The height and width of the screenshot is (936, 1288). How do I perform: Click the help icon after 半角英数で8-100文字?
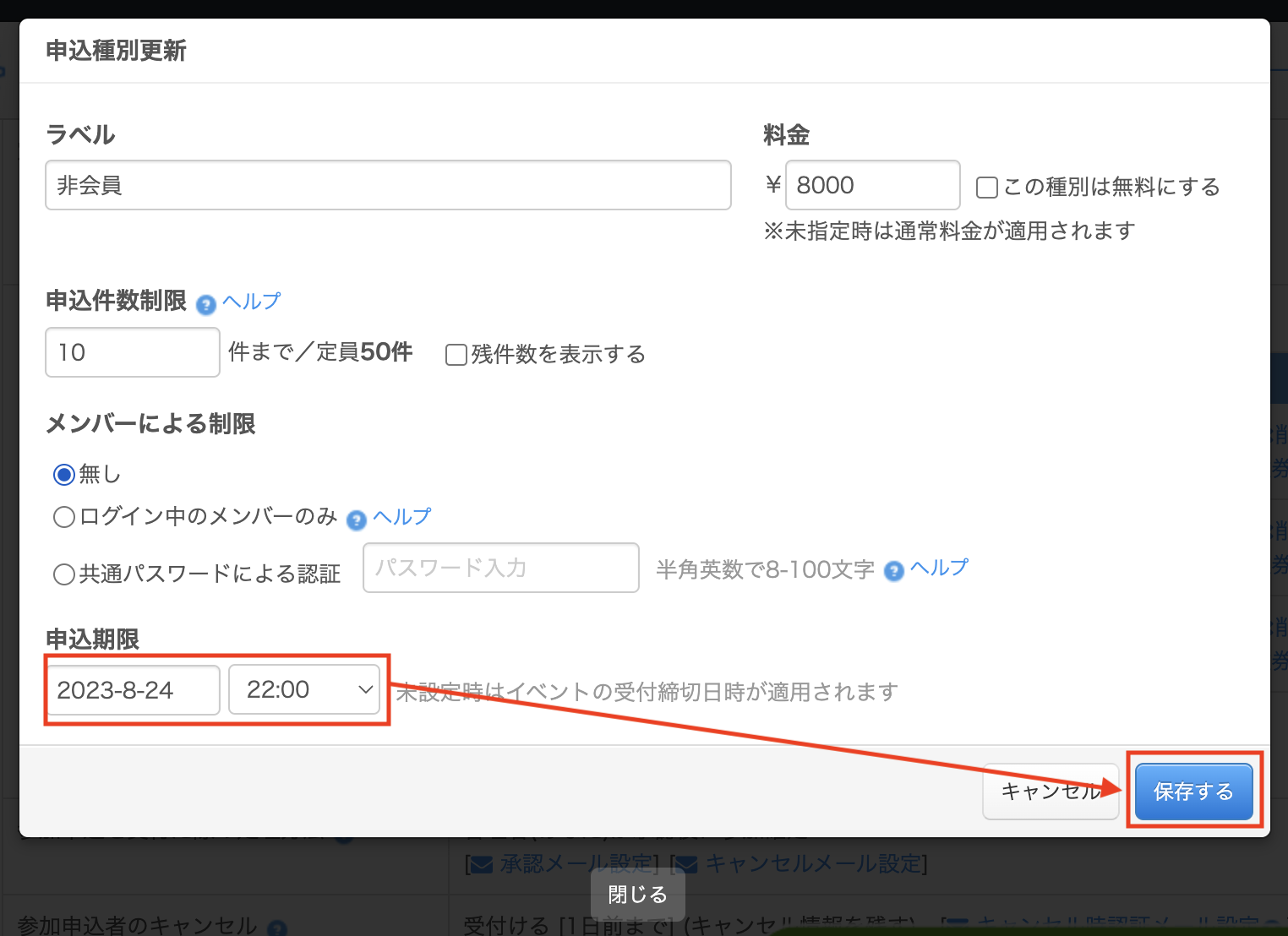click(x=893, y=572)
